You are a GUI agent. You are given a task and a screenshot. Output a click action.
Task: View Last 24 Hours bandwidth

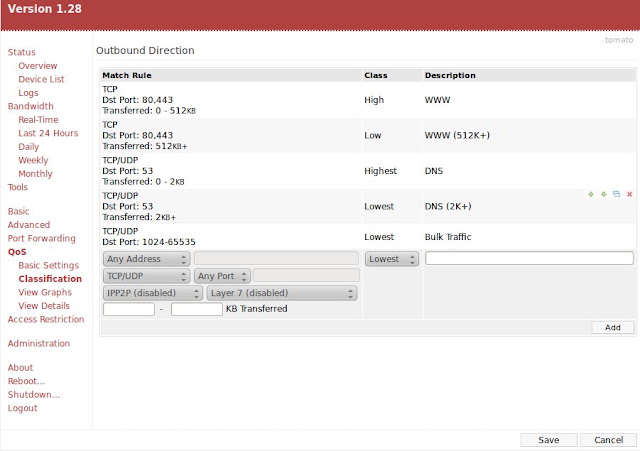[48, 133]
